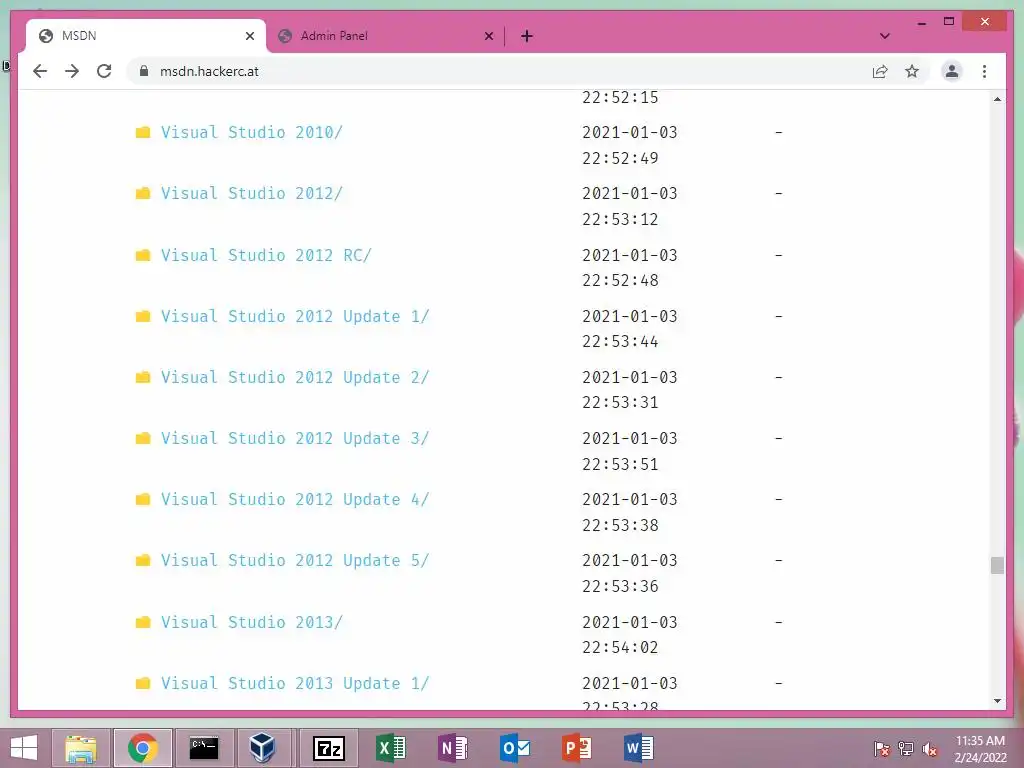Click the folder icon beside 2012 Update 2/
The image size is (1024, 768).
pyautogui.click(x=143, y=377)
